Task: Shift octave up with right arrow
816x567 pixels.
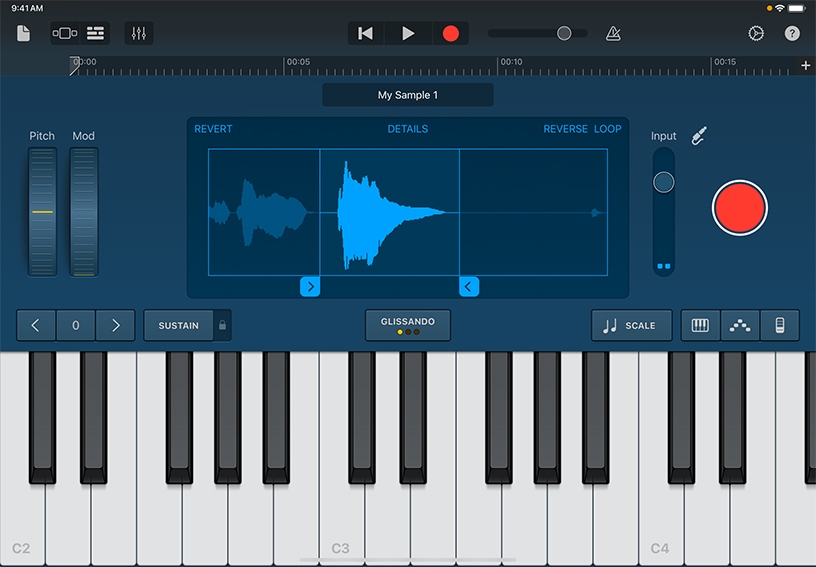Action: (x=115, y=325)
